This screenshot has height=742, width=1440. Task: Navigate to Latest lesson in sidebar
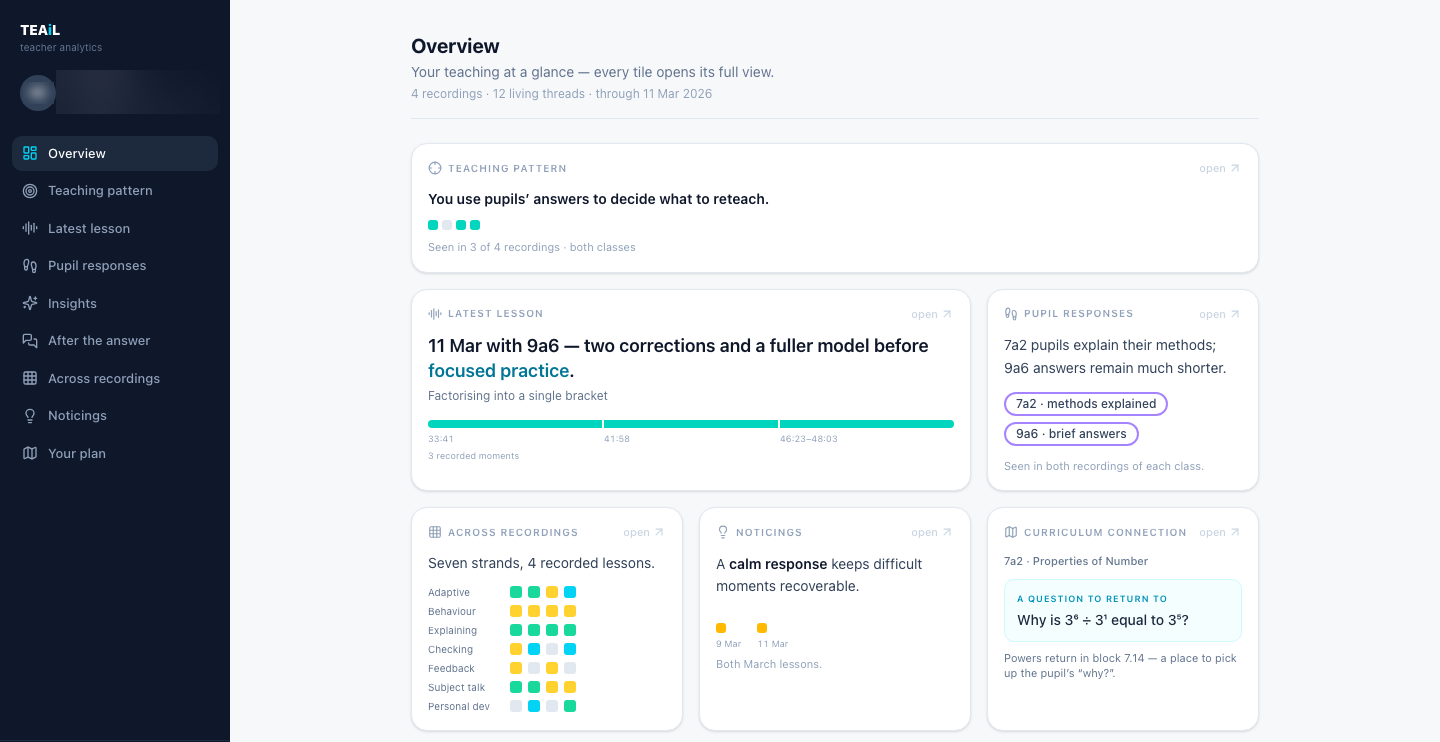[115, 228]
